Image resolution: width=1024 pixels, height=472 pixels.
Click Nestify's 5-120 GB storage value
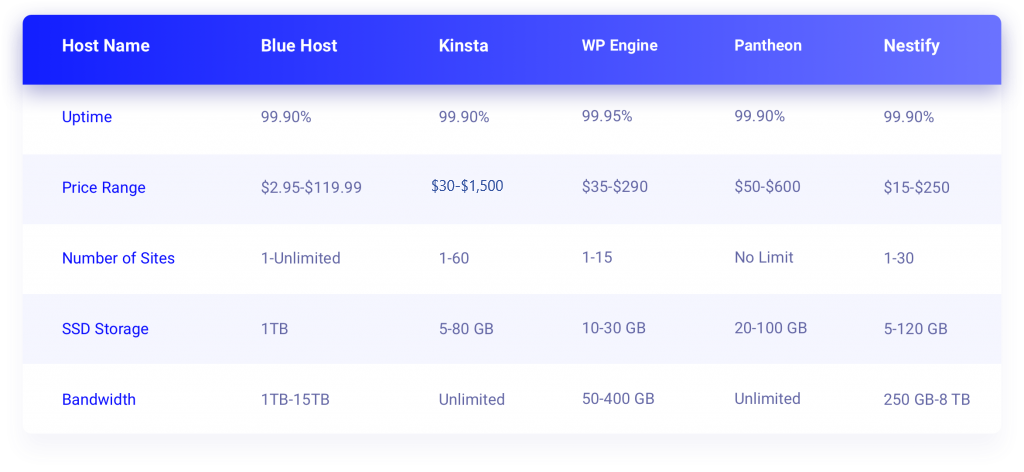point(916,329)
